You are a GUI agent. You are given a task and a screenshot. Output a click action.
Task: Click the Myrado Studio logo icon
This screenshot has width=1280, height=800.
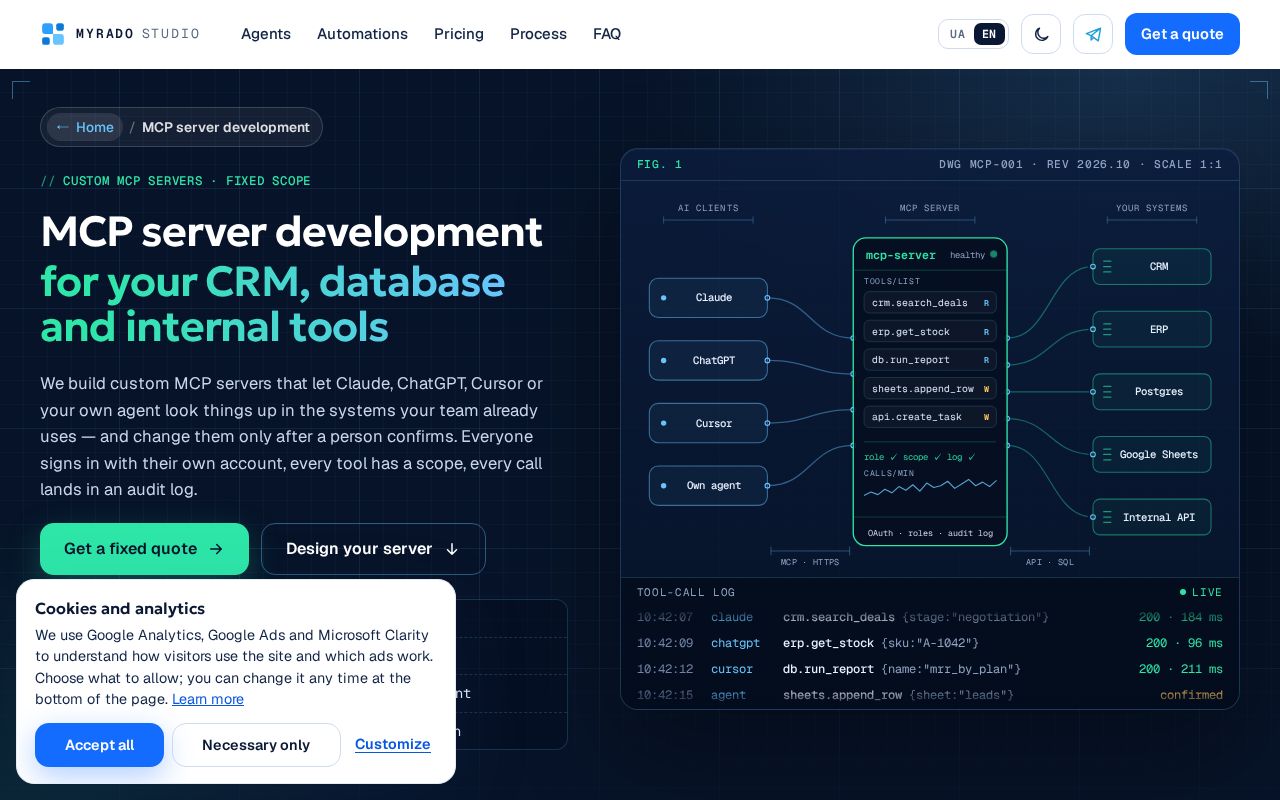coord(53,34)
